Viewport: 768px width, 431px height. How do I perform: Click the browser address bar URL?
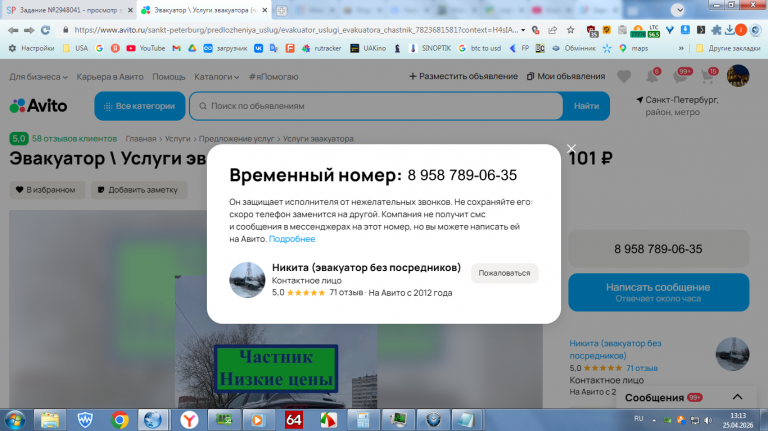click(x=296, y=30)
